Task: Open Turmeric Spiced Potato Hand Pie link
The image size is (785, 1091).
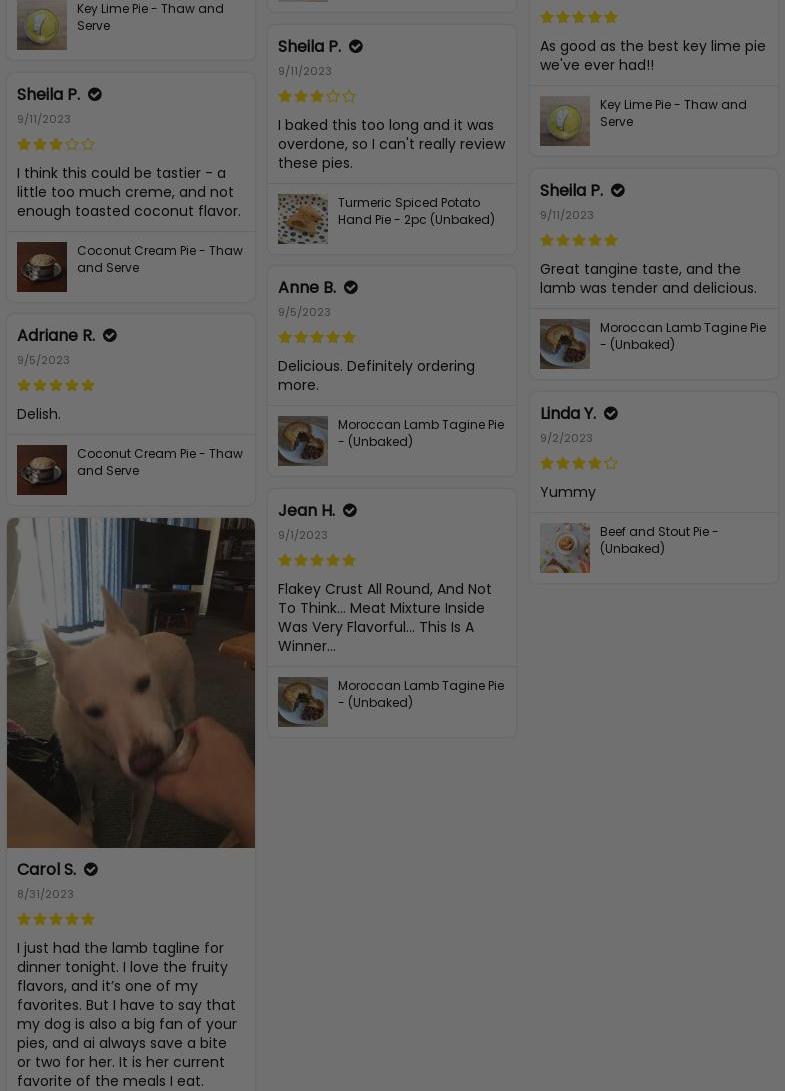Action: point(416,211)
